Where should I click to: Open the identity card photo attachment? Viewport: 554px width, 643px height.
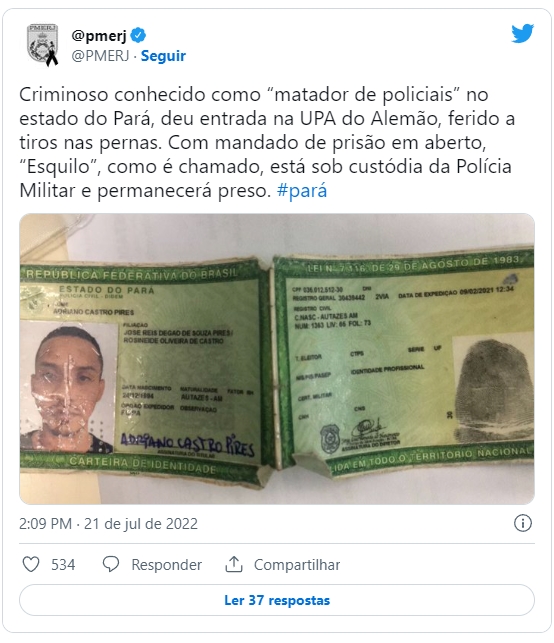click(277, 359)
